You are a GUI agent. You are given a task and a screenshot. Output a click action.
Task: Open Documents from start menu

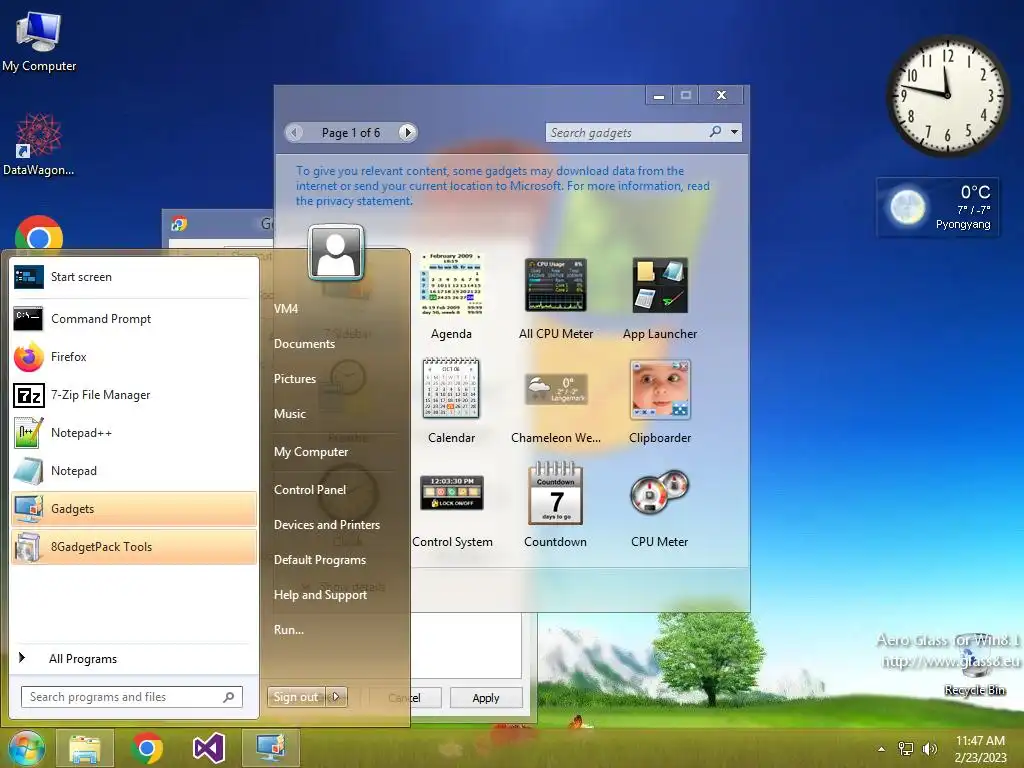pos(304,344)
